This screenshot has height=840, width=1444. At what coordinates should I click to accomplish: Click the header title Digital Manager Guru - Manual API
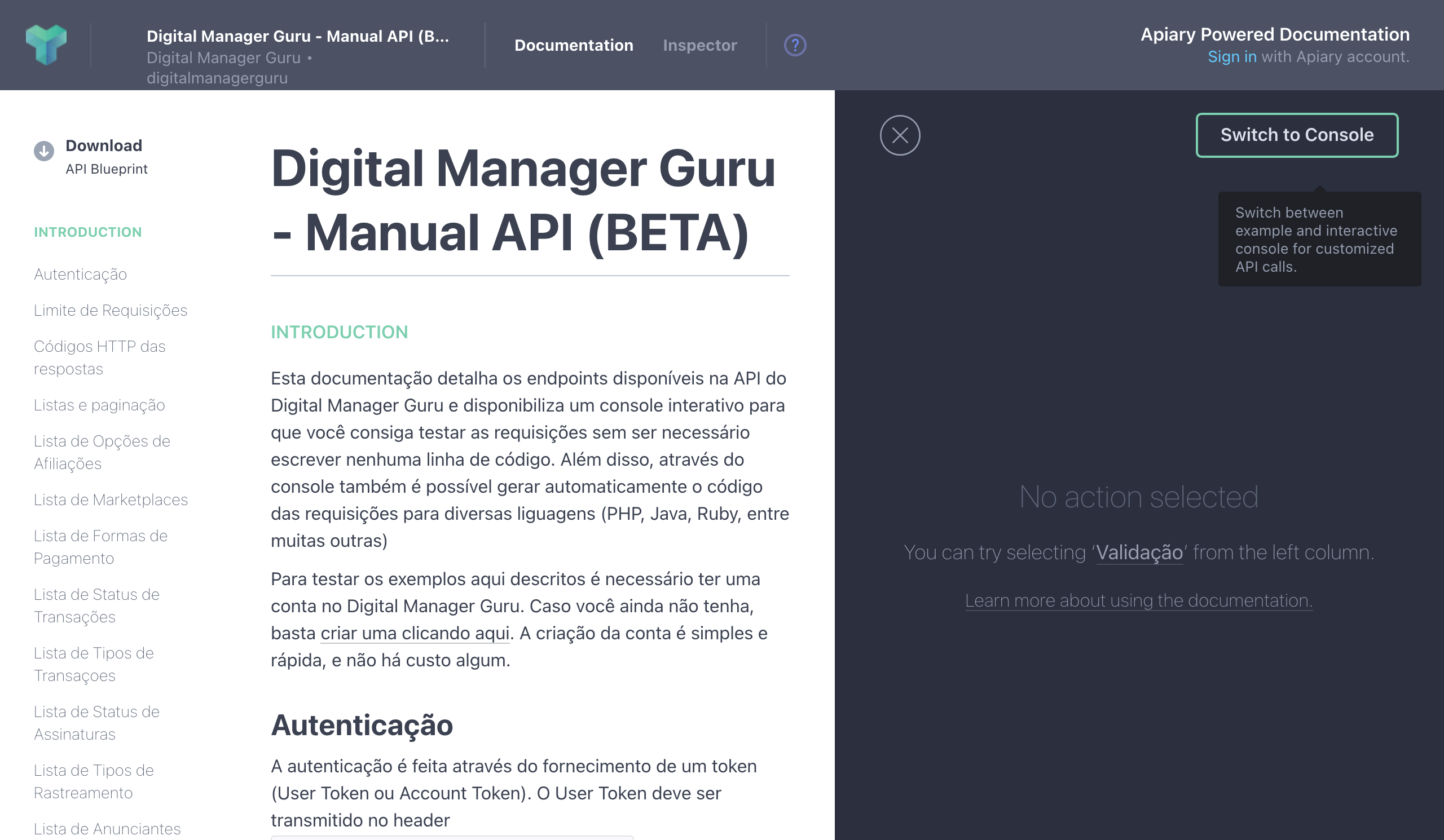298,36
